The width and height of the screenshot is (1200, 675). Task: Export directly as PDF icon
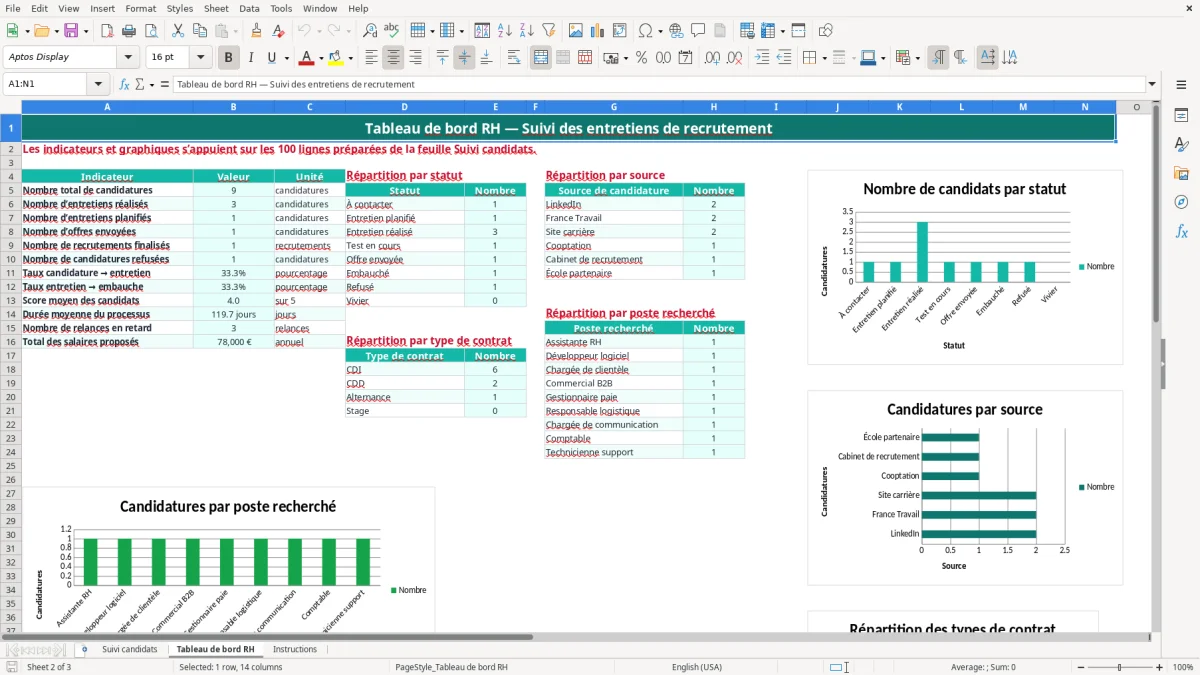pyautogui.click(x=109, y=31)
